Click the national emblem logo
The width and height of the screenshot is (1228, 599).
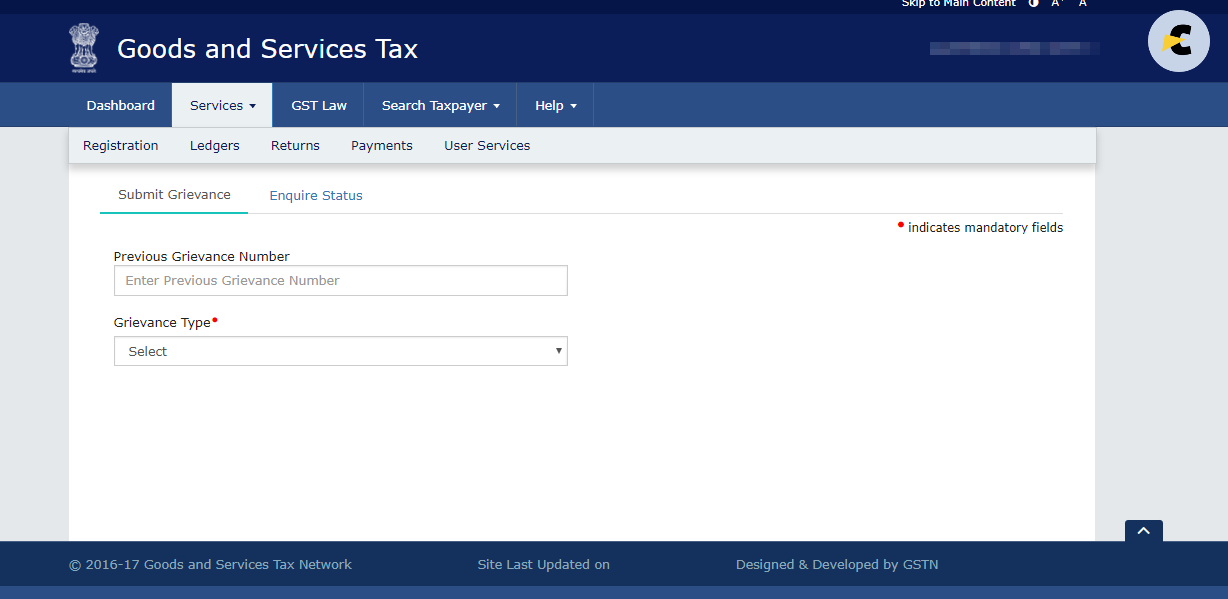coord(84,49)
